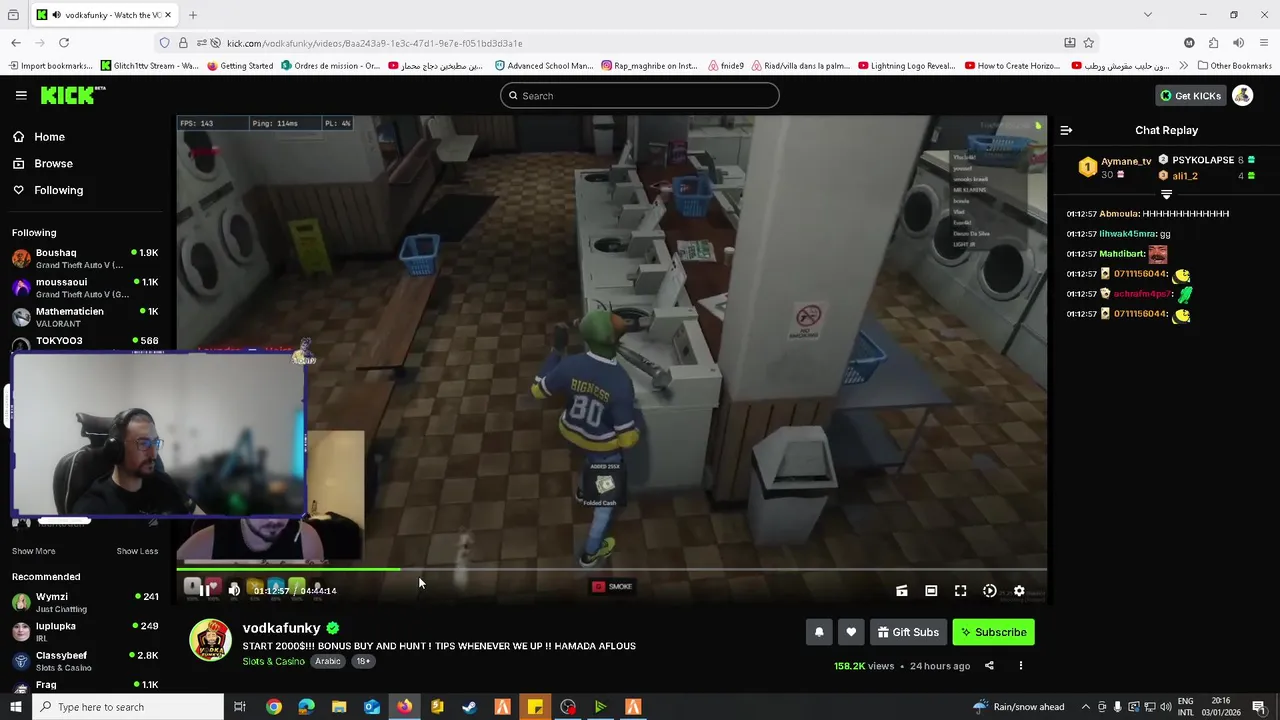Image resolution: width=1280 pixels, height=720 pixels.
Task: Open Lightning Logo Reveal bookmark
Action: pos(907,66)
